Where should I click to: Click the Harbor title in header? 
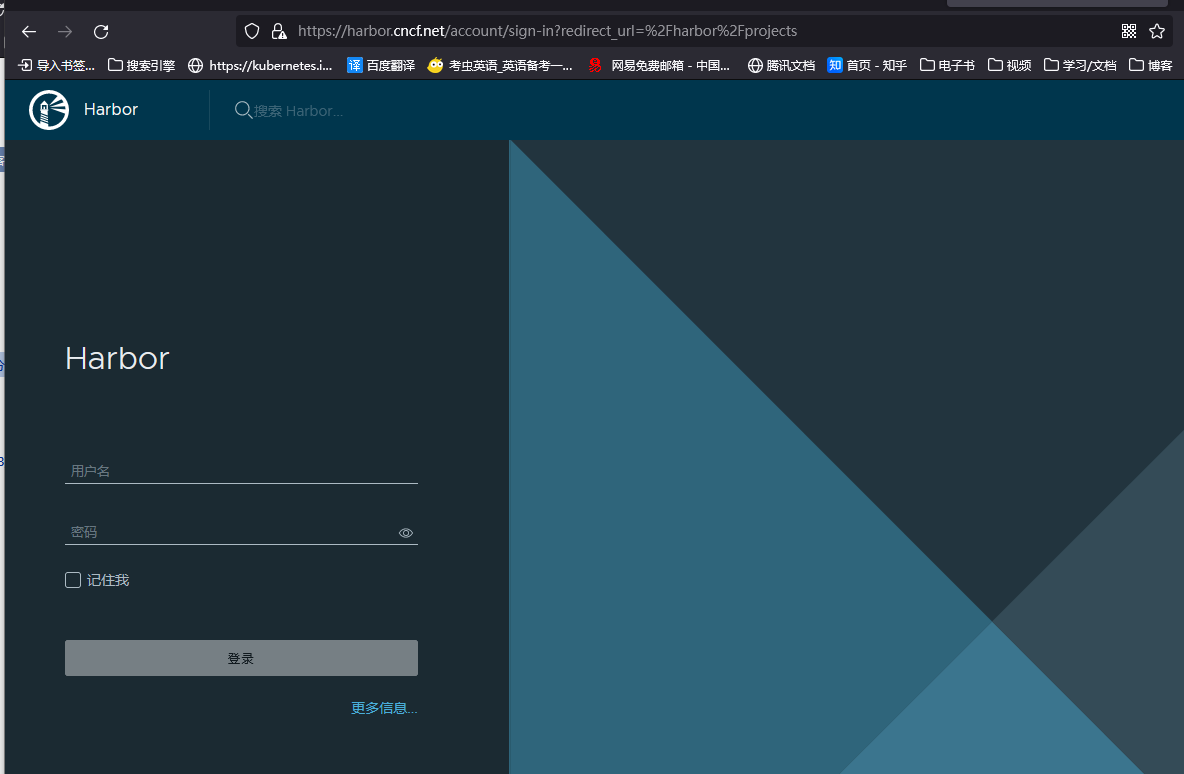[111, 109]
